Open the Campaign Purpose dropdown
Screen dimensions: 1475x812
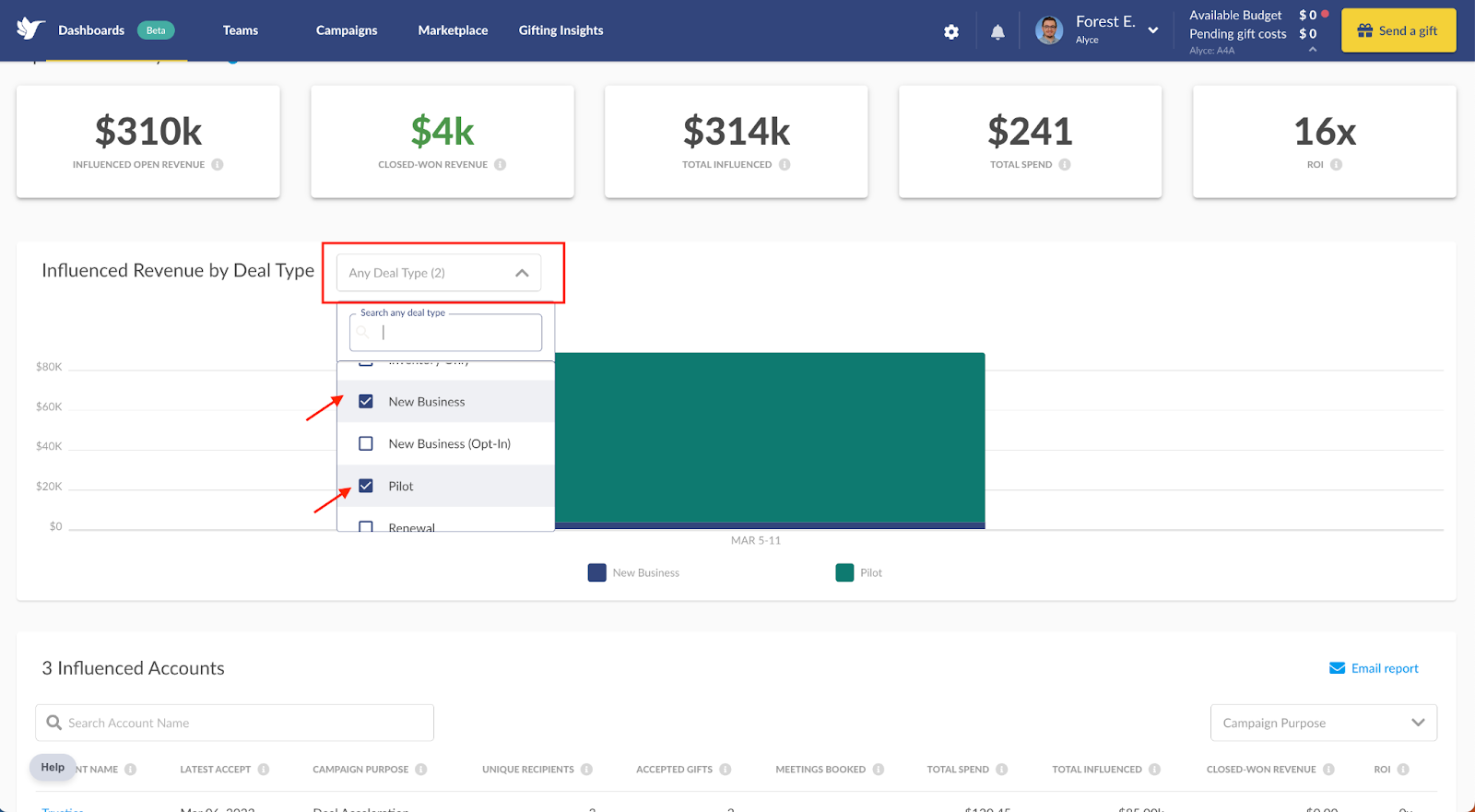tap(1323, 723)
